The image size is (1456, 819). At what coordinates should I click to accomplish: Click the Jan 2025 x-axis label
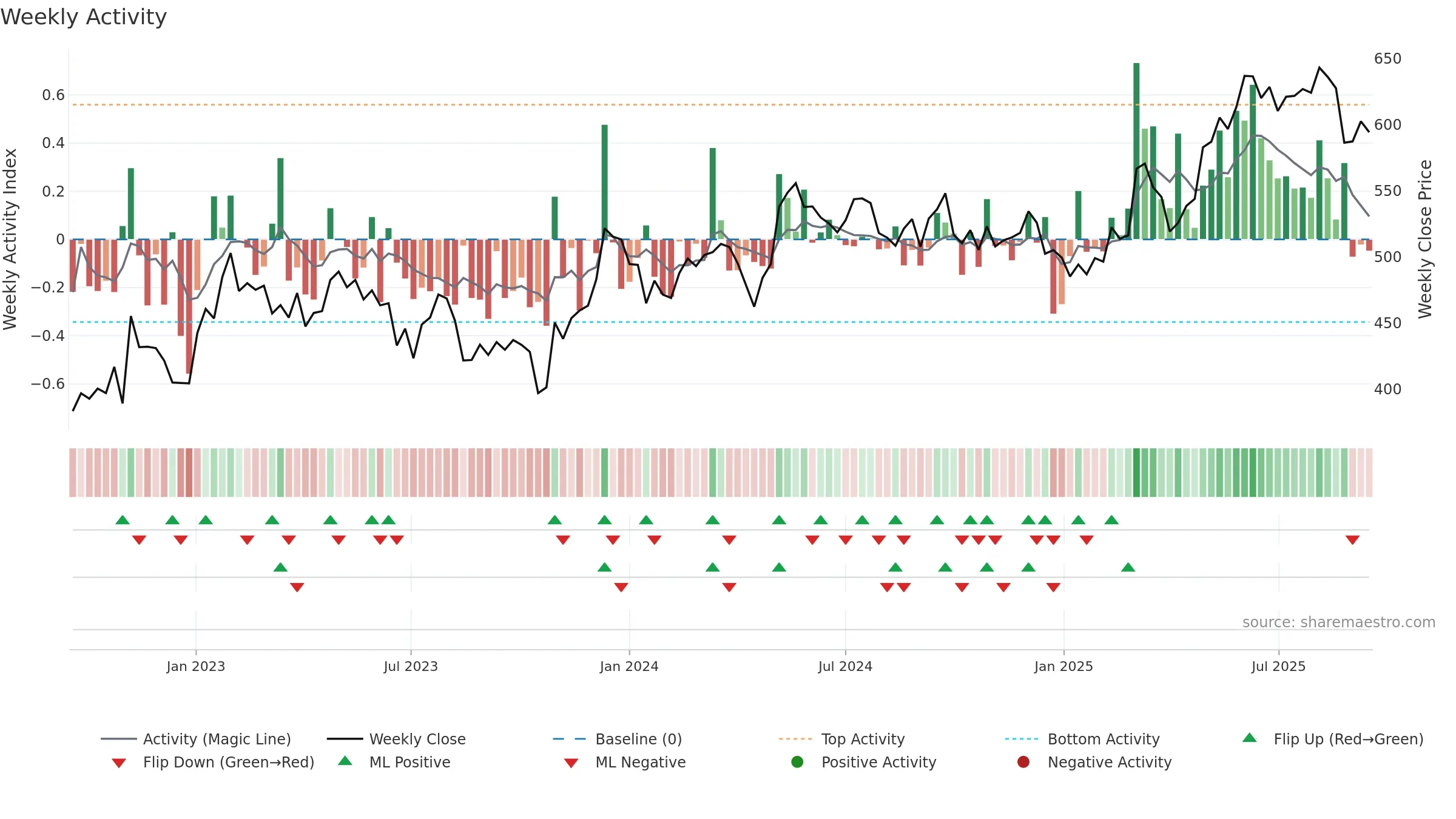point(1063,667)
